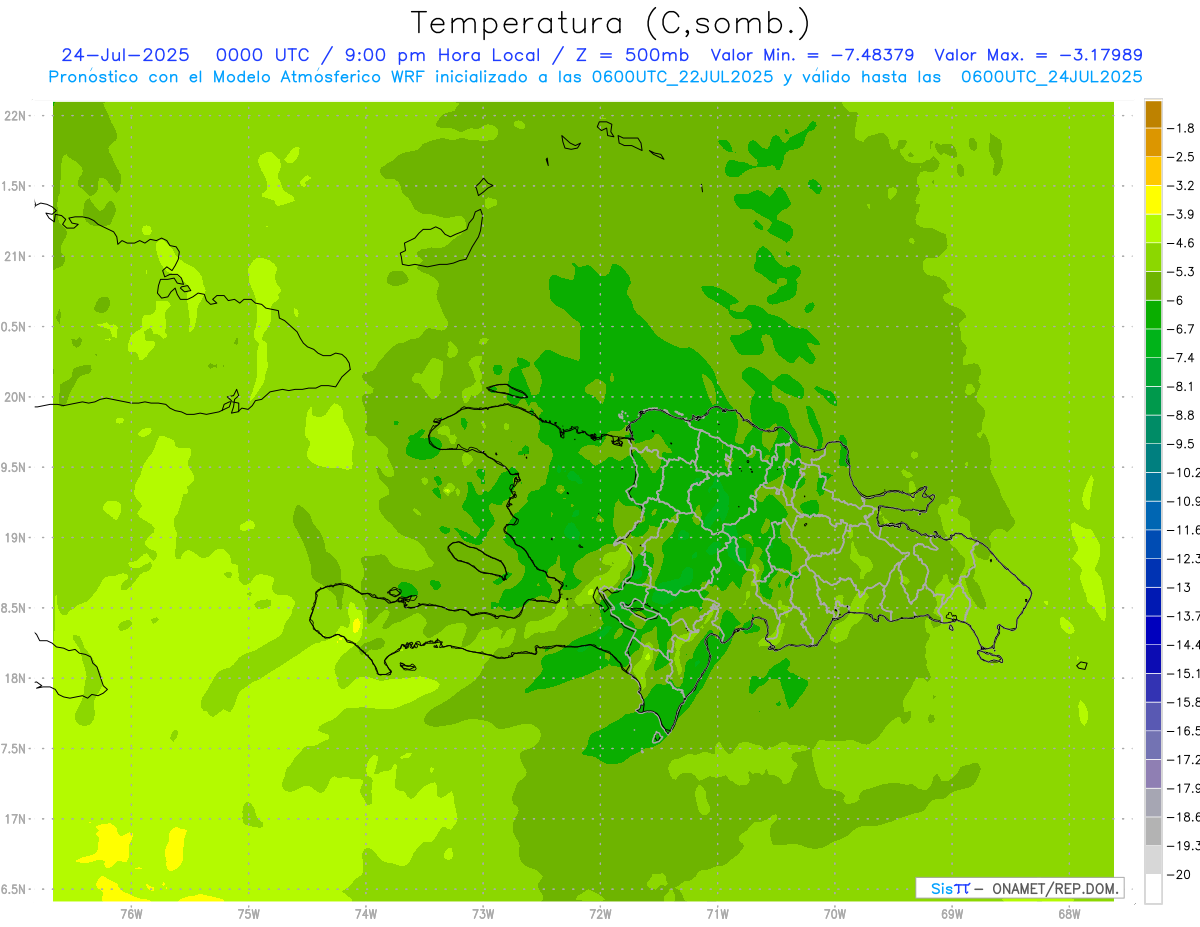Click the -7.4 colorbar value
1200x927 pixels.
(x=1181, y=358)
